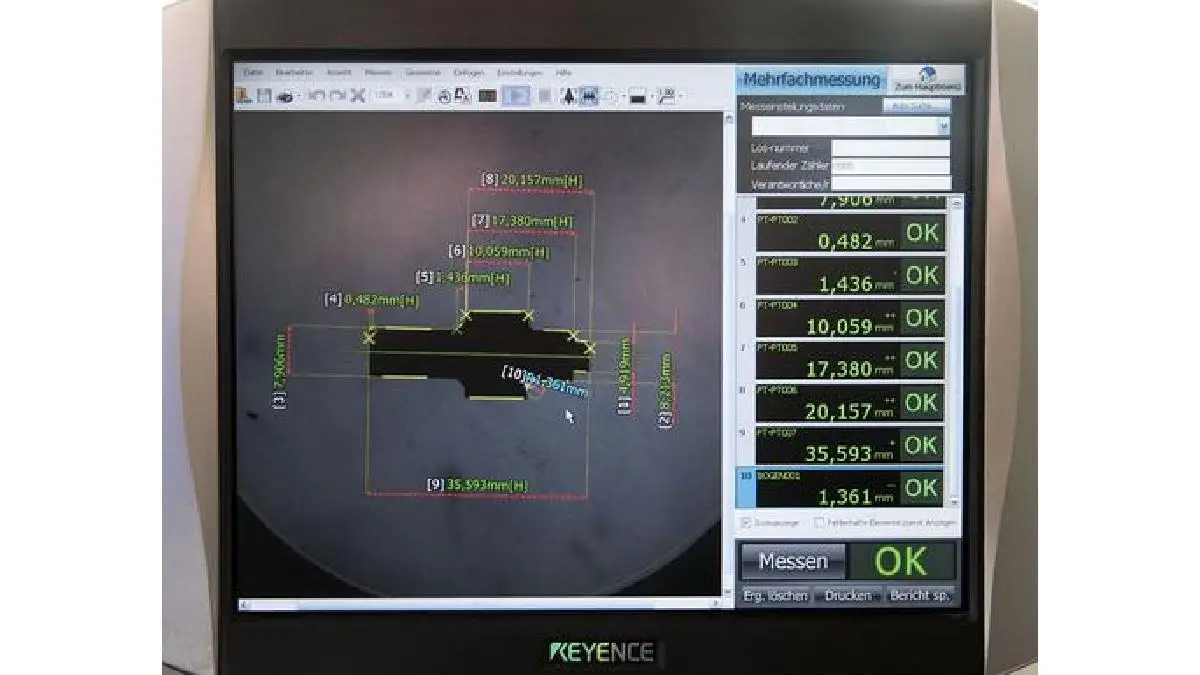Screen dimensions: 1200x675
Task: Open the Messeinstellungsdaten combo box
Action: [x=850, y=126]
